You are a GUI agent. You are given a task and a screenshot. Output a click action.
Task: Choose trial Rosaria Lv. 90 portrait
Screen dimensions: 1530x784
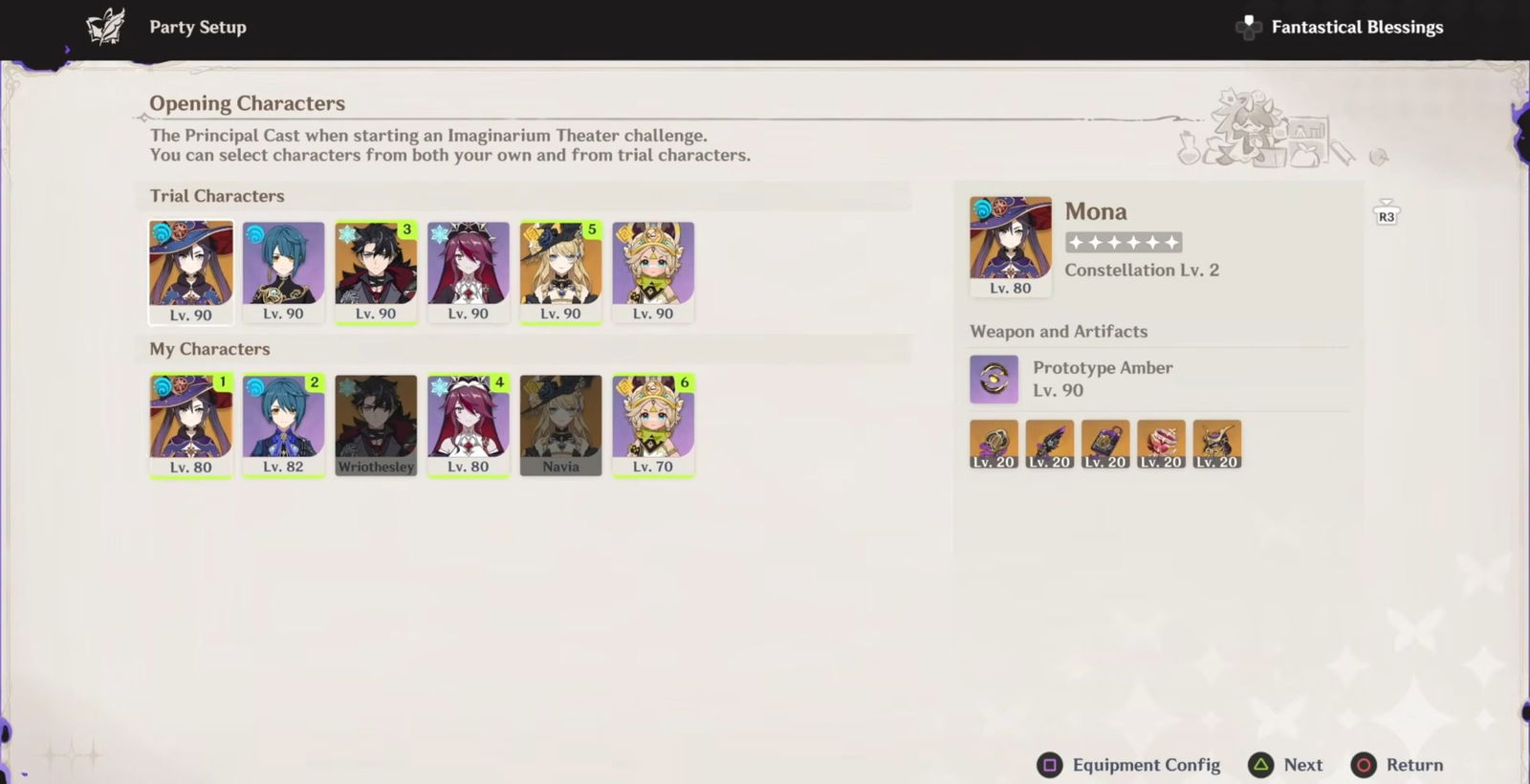[469, 272]
